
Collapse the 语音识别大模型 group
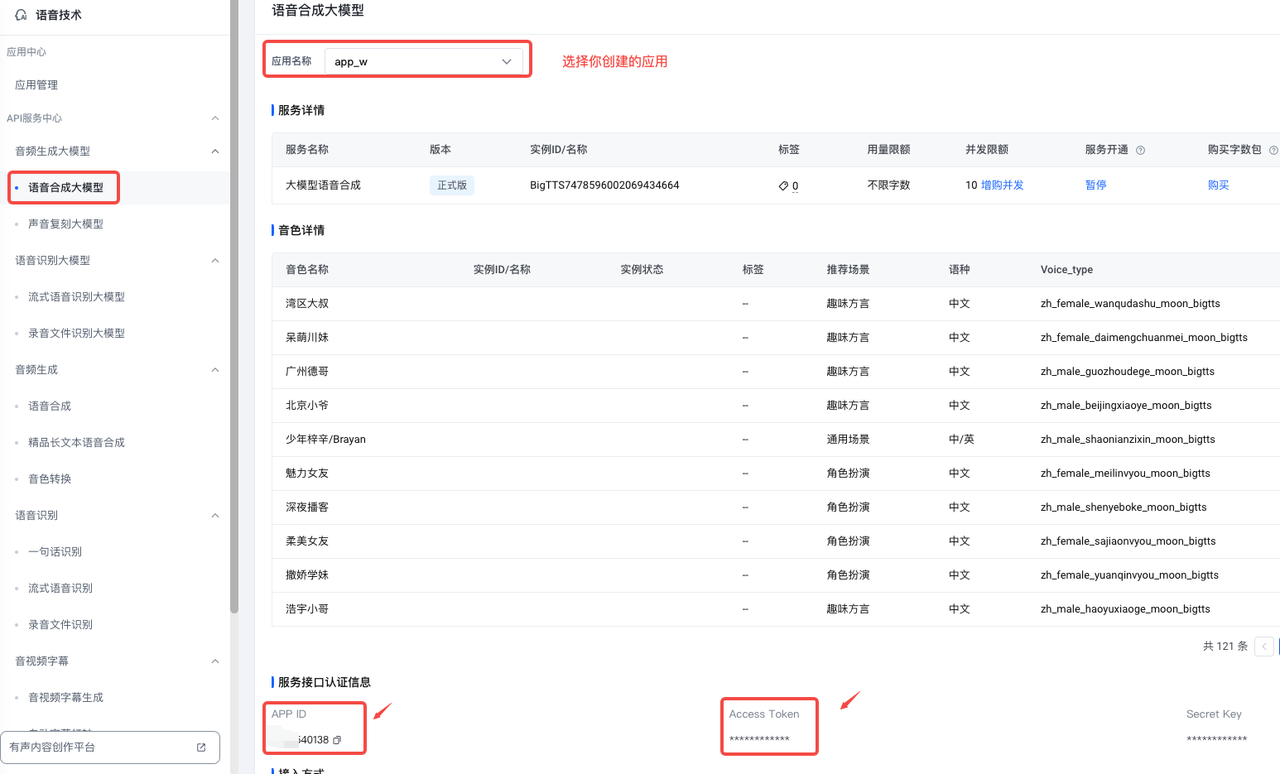[215, 260]
